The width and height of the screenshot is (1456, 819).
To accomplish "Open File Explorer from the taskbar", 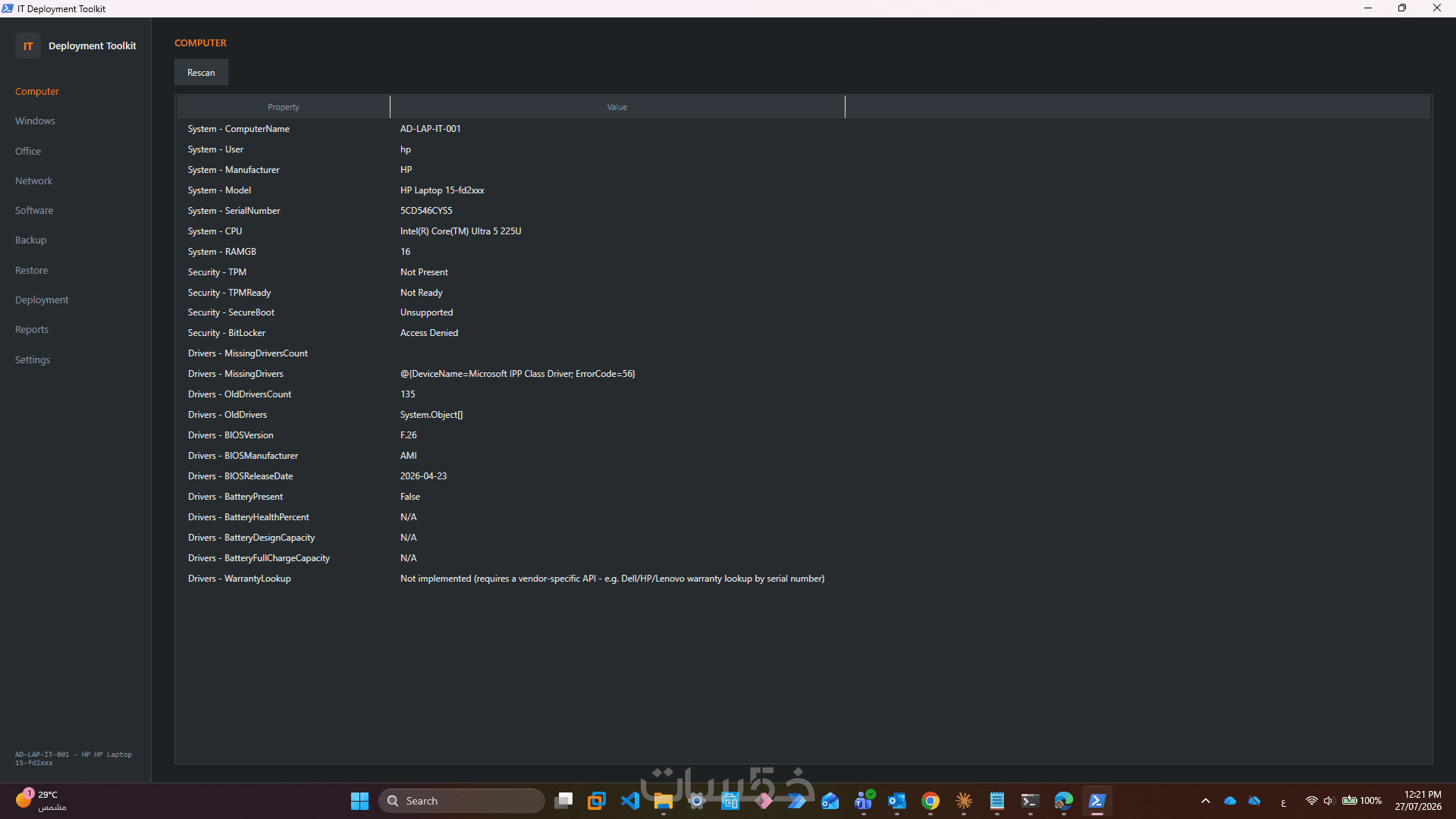I will pos(664,801).
